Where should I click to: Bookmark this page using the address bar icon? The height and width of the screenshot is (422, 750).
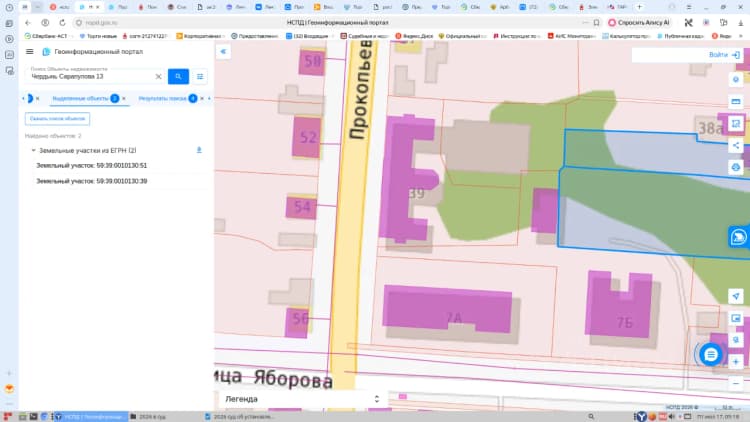pyautogui.click(x=596, y=22)
